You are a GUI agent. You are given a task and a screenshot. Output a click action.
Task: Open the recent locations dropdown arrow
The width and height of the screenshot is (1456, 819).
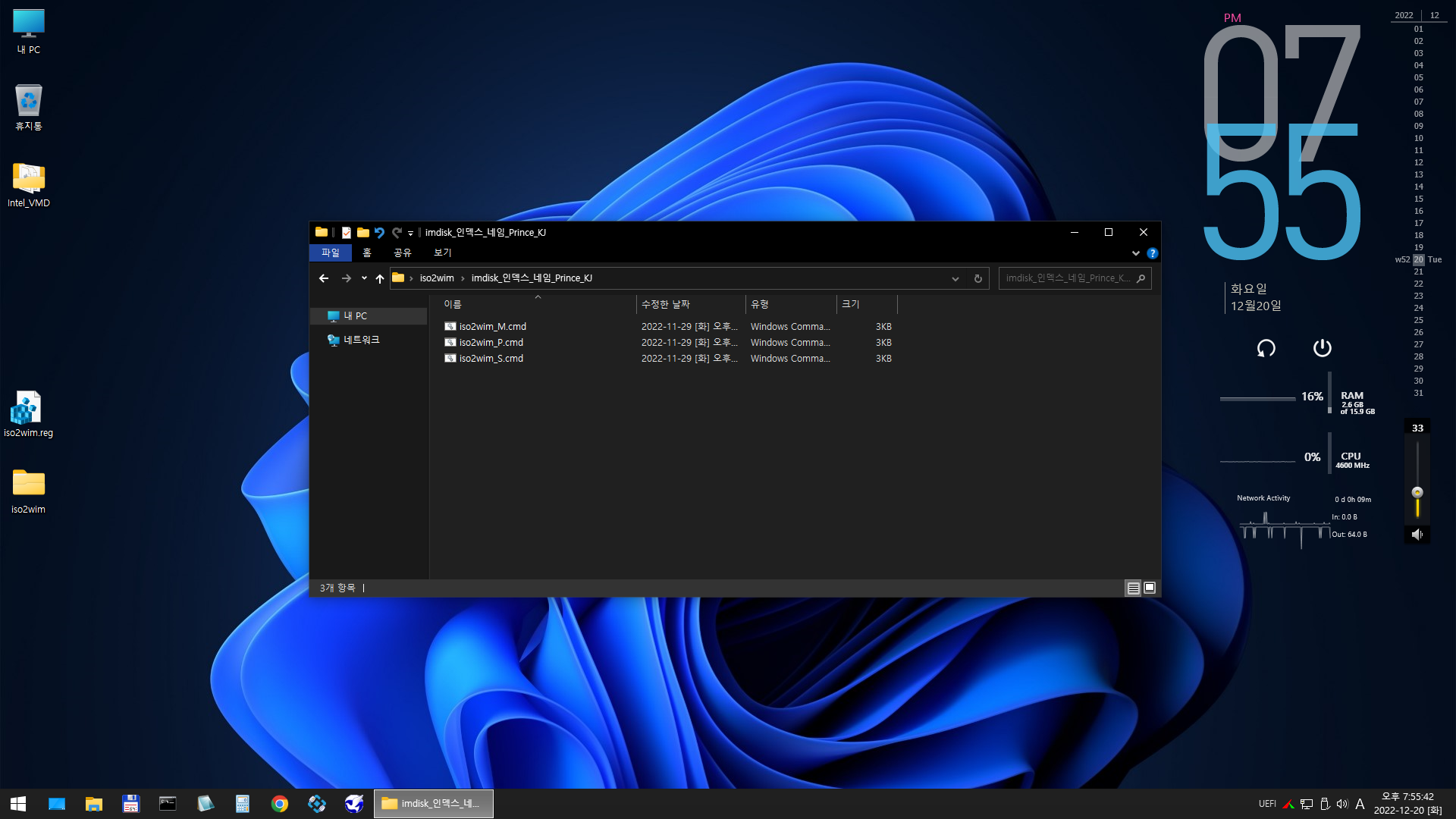click(364, 278)
